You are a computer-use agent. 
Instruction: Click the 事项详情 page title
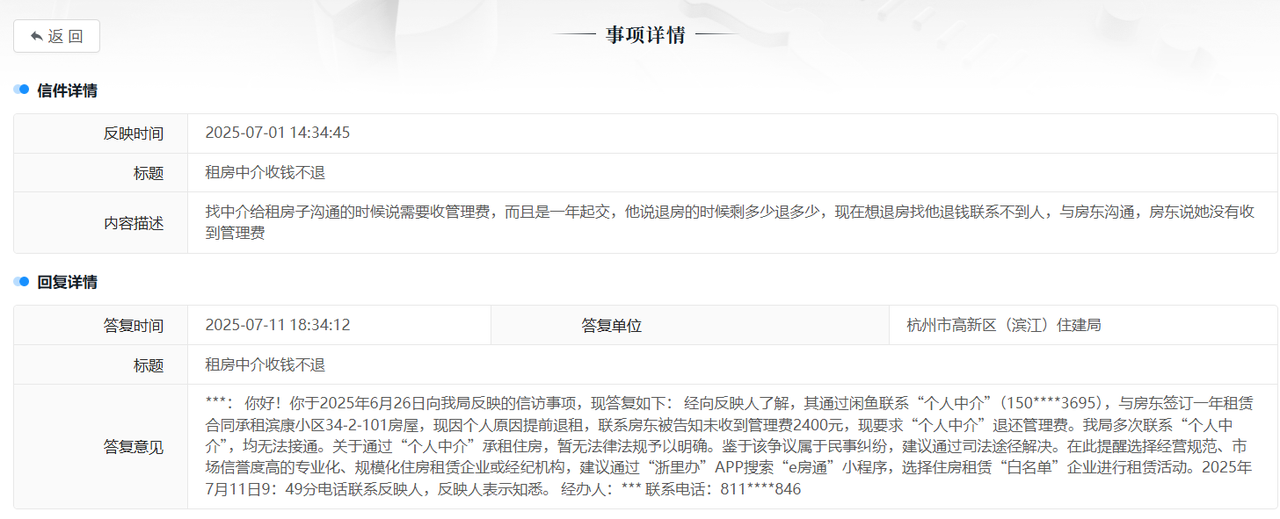[645, 35]
